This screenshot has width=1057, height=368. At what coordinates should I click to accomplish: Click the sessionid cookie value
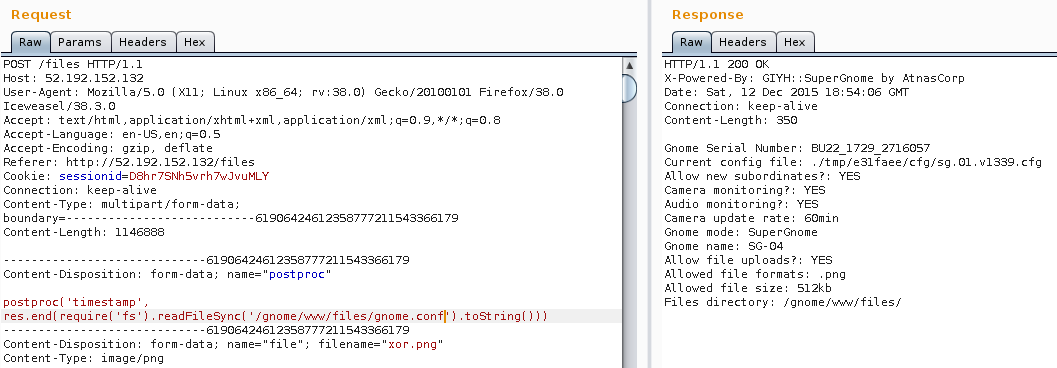[199, 176]
